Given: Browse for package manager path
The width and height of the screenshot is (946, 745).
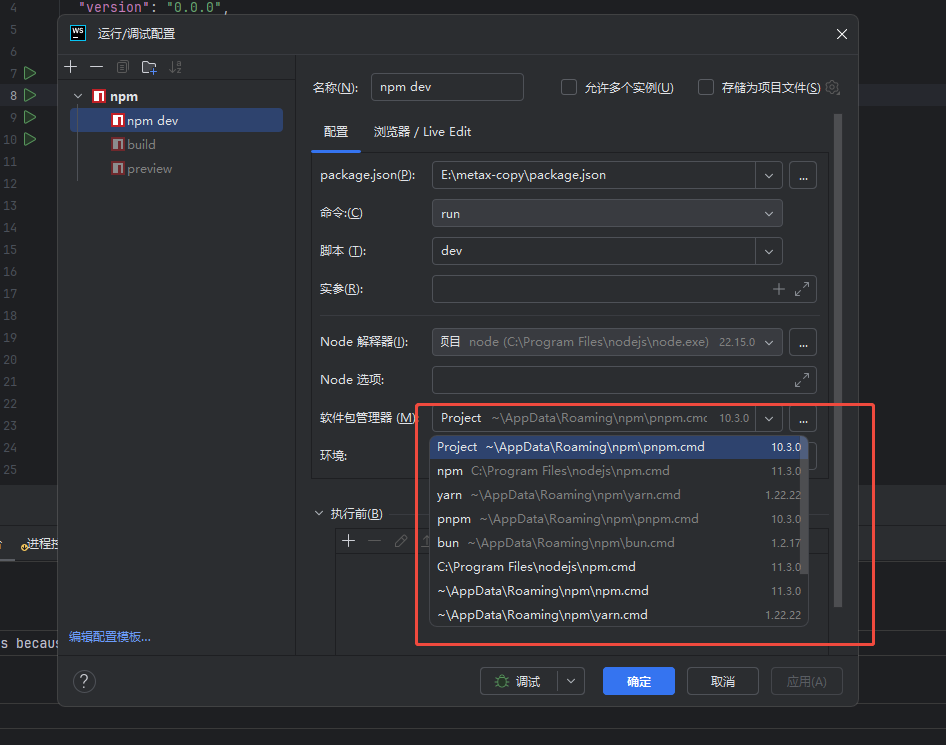Looking at the screenshot, I should tap(803, 419).
